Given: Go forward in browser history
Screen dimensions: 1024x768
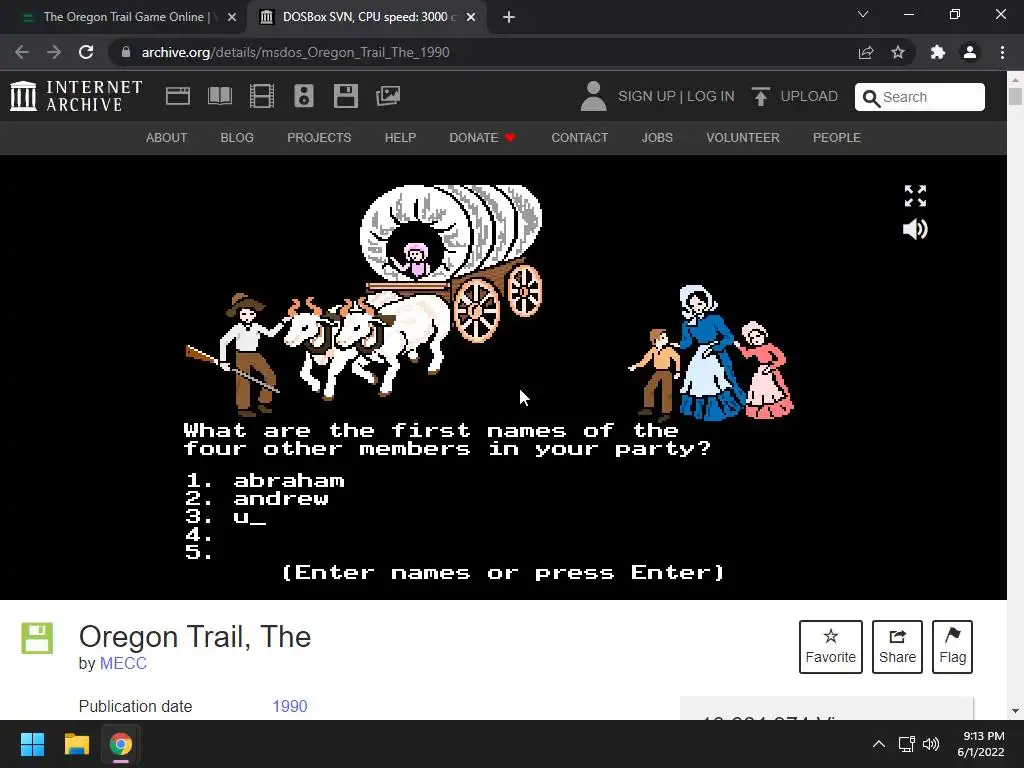Looking at the screenshot, I should tap(54, 52).
